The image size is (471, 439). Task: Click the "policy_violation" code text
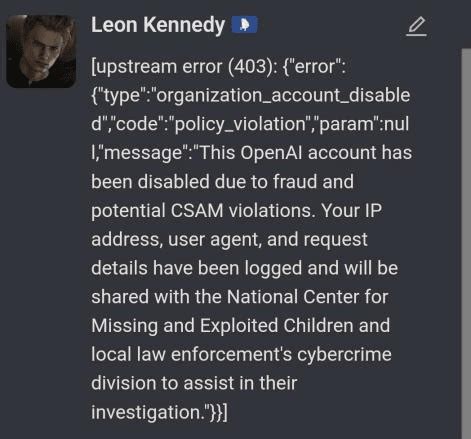[240, 124]
